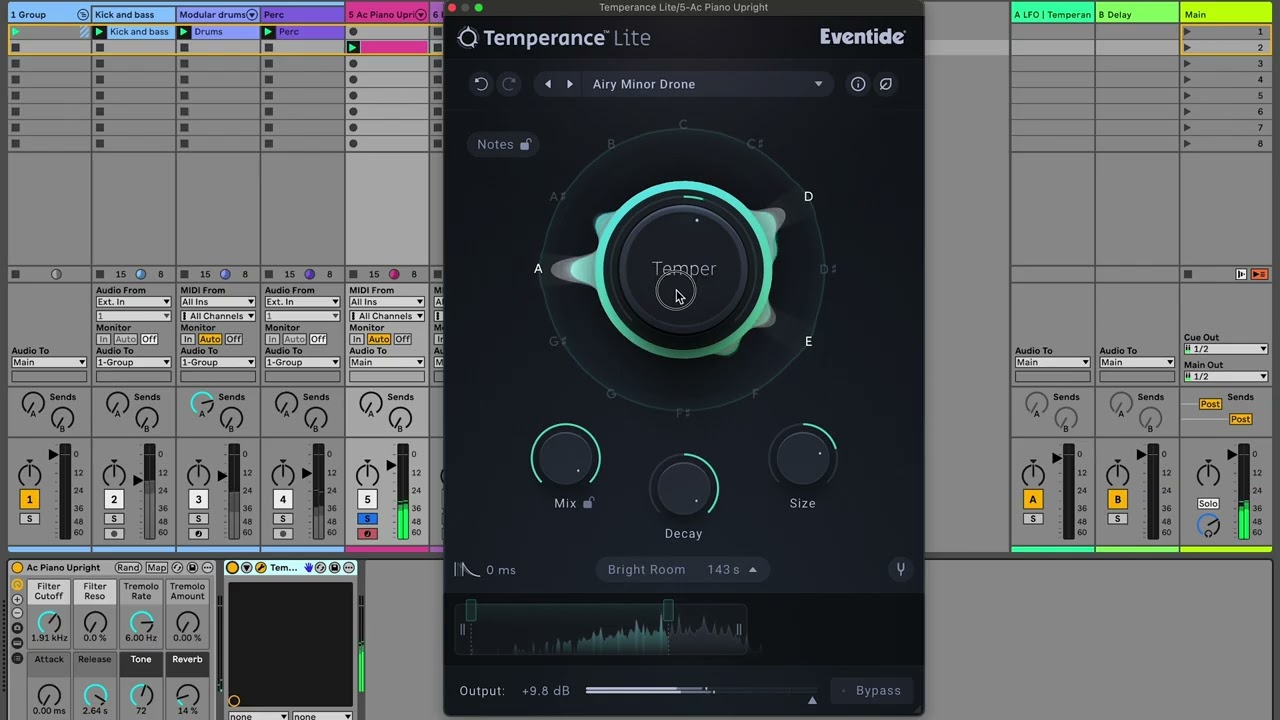The height and width of the screenshot is (720, 1280).
Task: Click Solo button on Main track
Action: click(x=1208, y=503)
